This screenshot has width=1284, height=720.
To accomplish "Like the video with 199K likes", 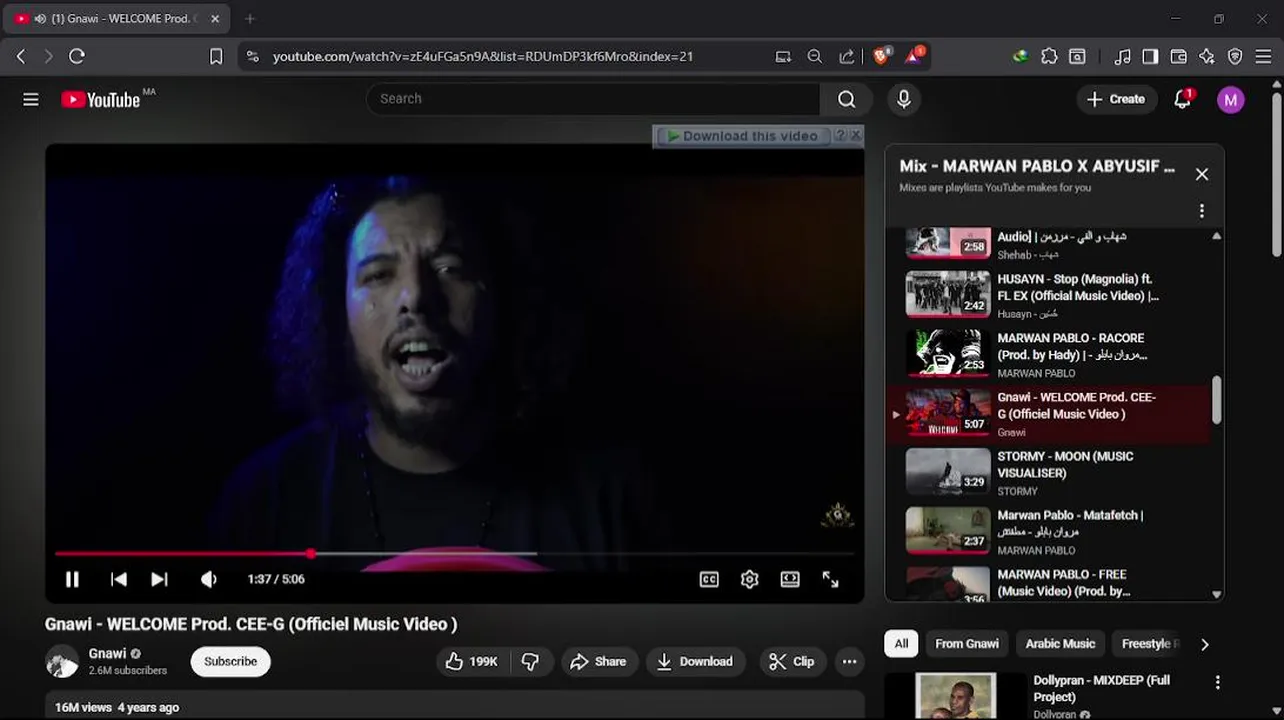I will pos(472,661).
